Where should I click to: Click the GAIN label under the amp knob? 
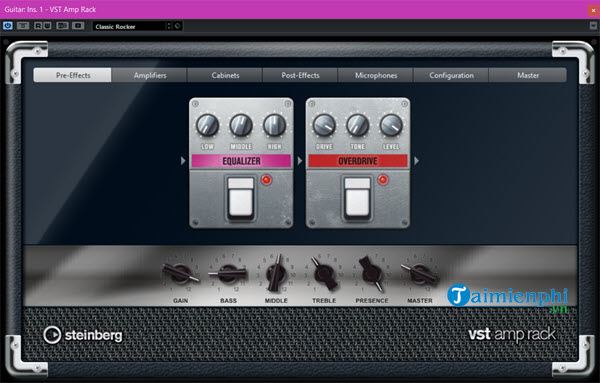tap(180, 301)
